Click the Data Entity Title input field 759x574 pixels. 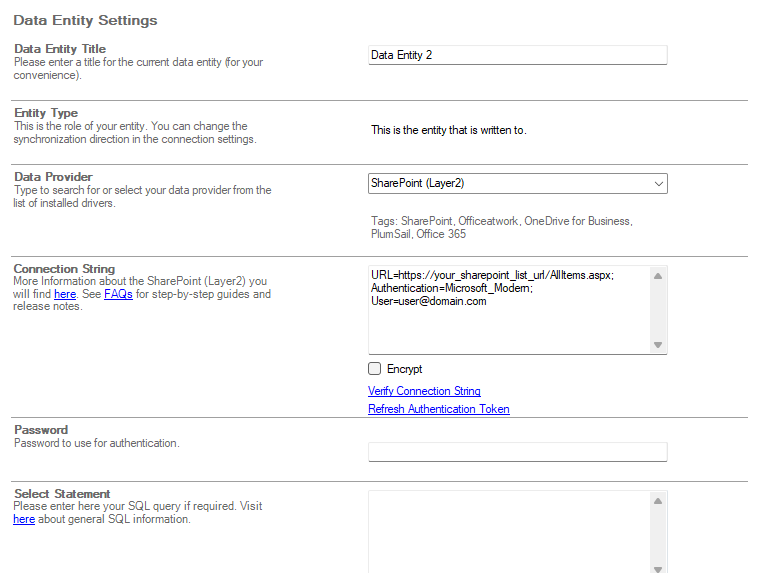pyautogui.click(x=517, y=55)
